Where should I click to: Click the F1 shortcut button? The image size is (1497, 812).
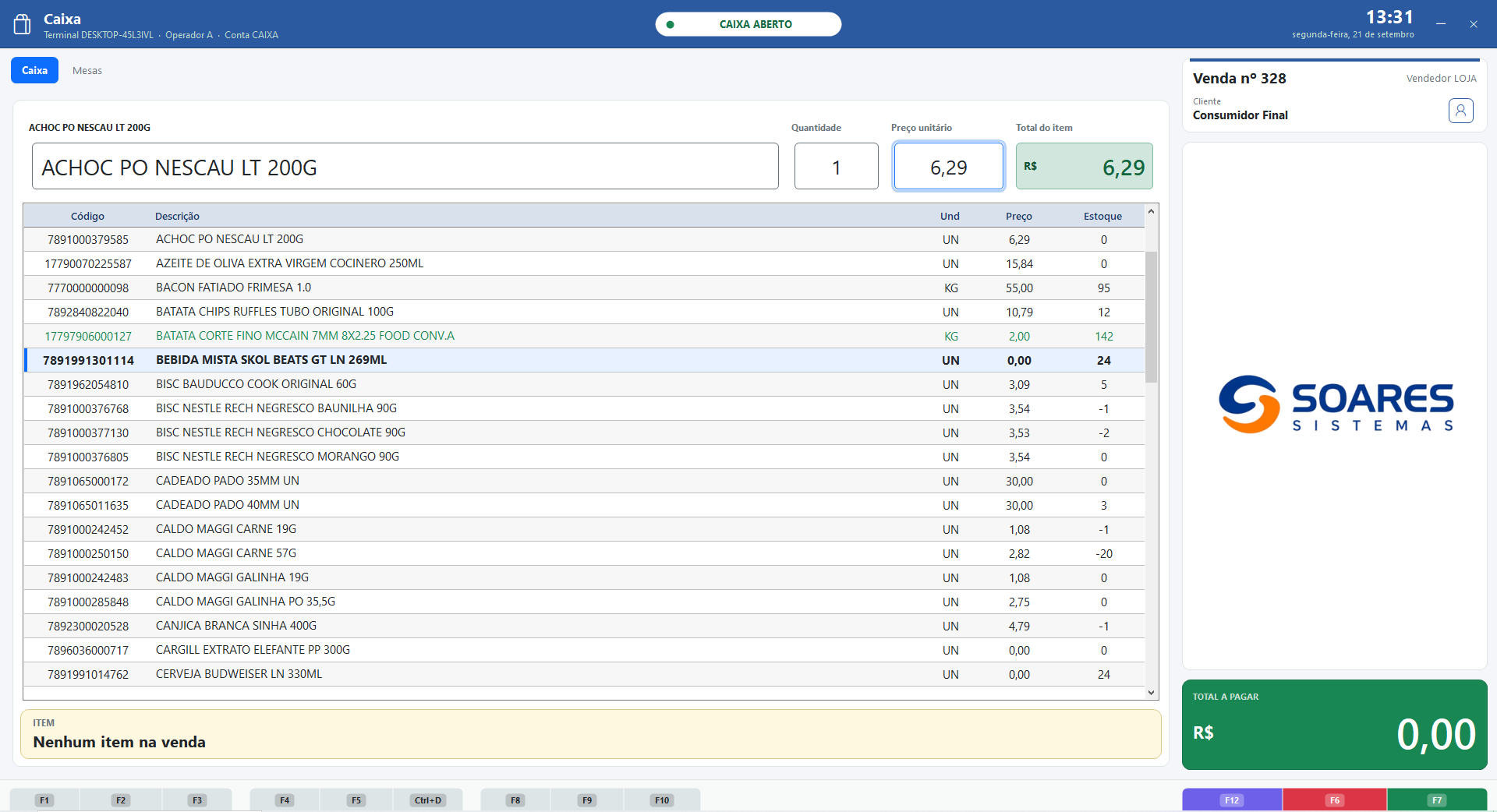point(44,800)
